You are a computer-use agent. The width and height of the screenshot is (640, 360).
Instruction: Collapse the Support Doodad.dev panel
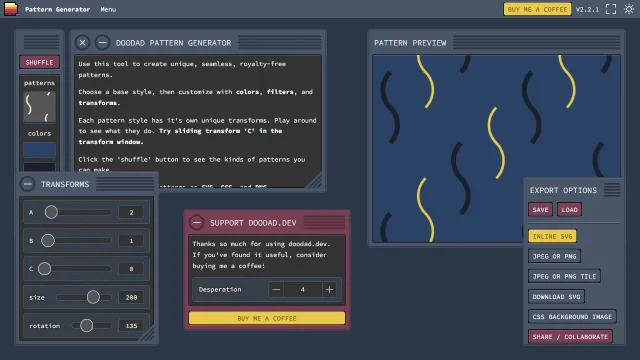[196, 222]
